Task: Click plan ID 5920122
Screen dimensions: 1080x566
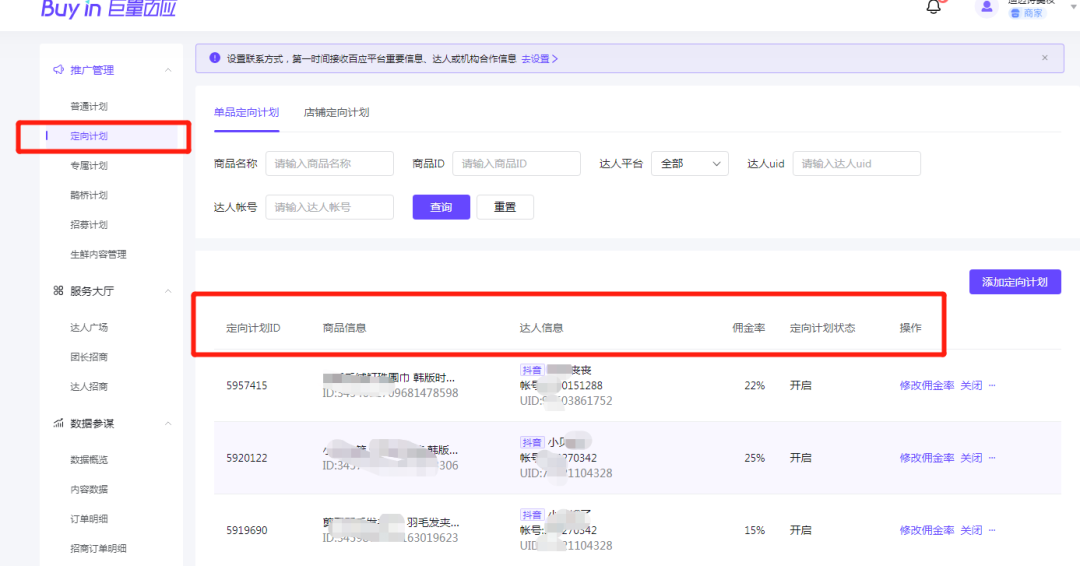Action: coord(247,458)
